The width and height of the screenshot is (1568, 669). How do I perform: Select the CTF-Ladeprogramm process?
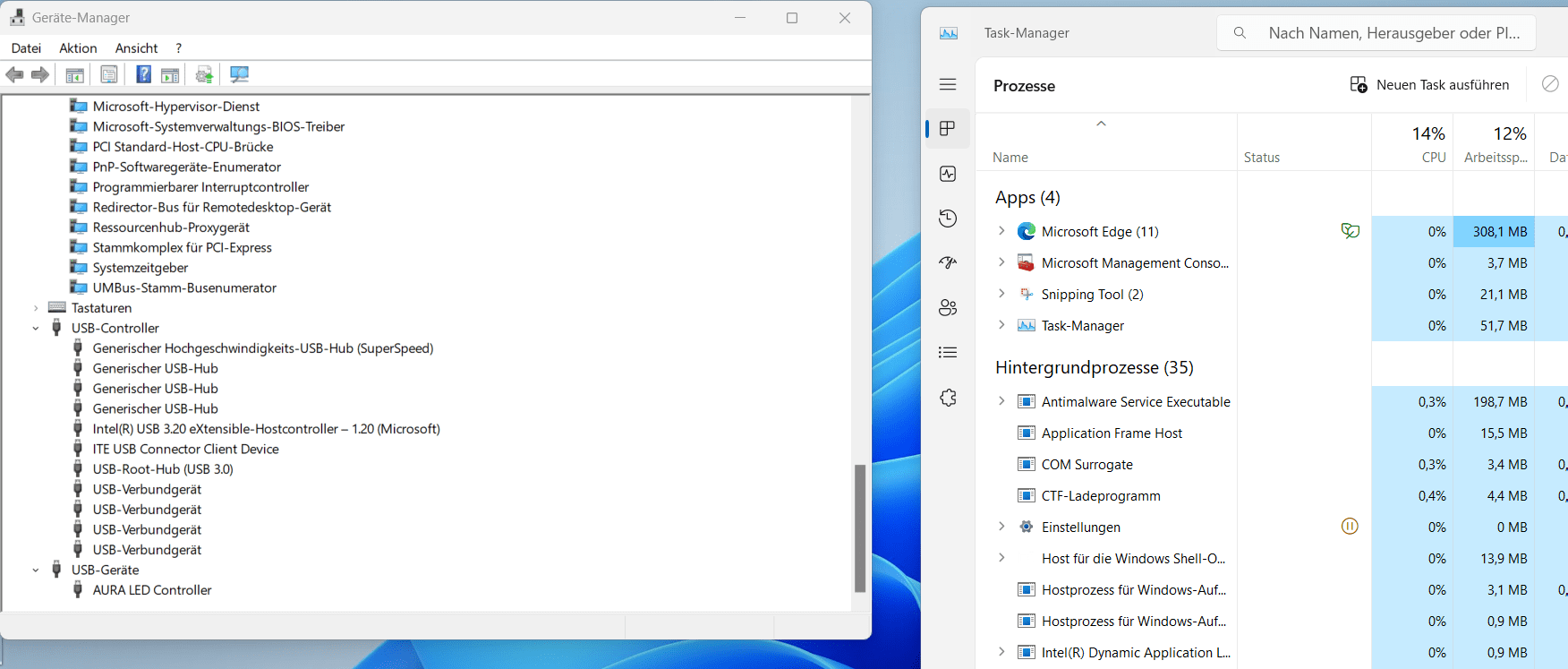pyautogui.click(x=1101, y=495)
